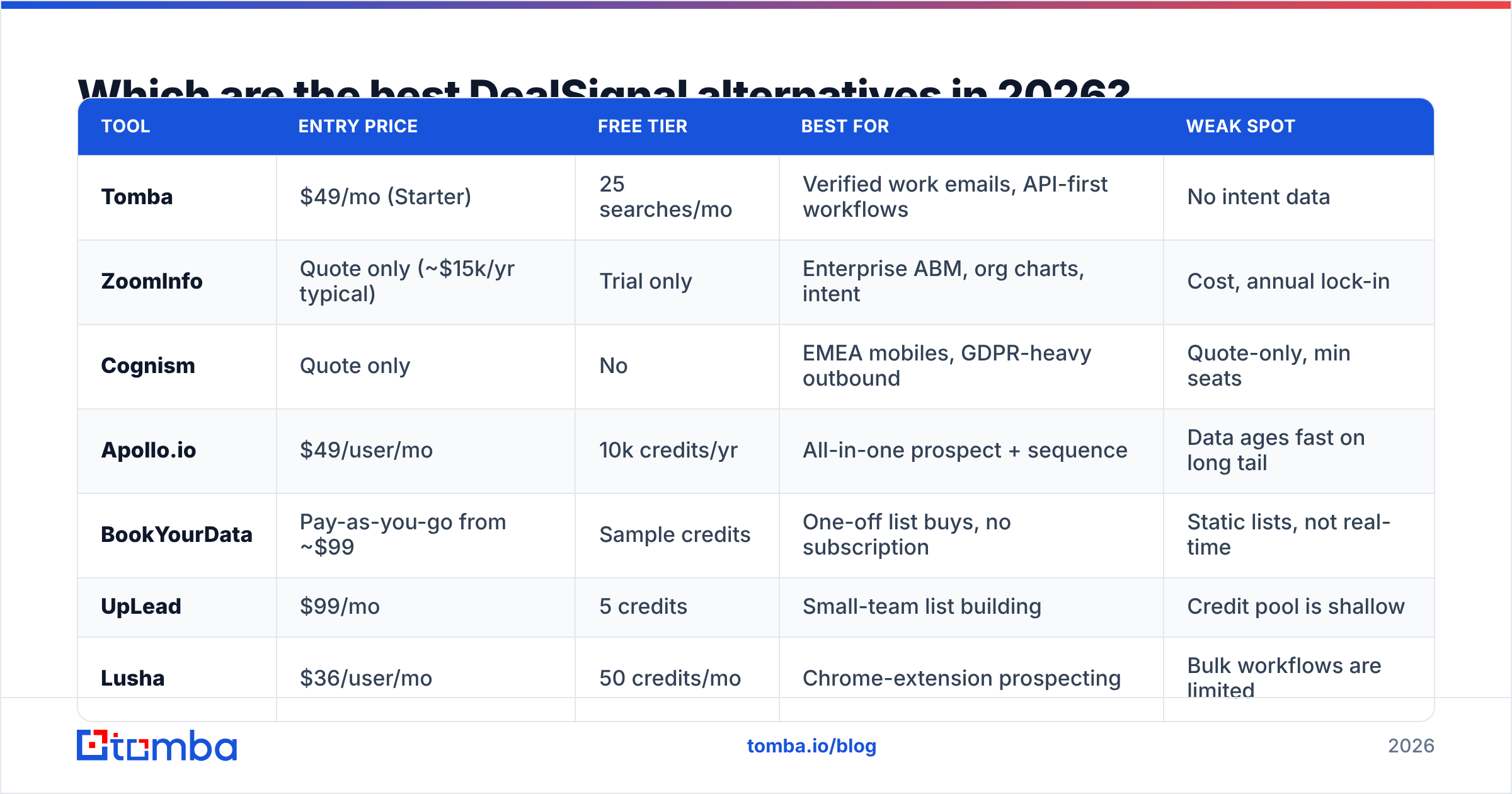1512x794 pixels.
Task: Click the 2026 year label in footer
Action: (1411, 746)
